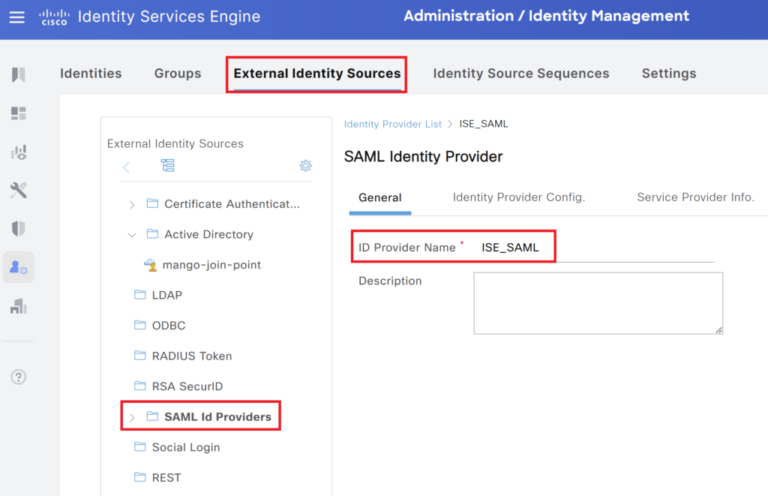Open the Bookmarks sidebar icon
Screen dimensions: 768x496
pyautogui.click(x=18, y=74)
